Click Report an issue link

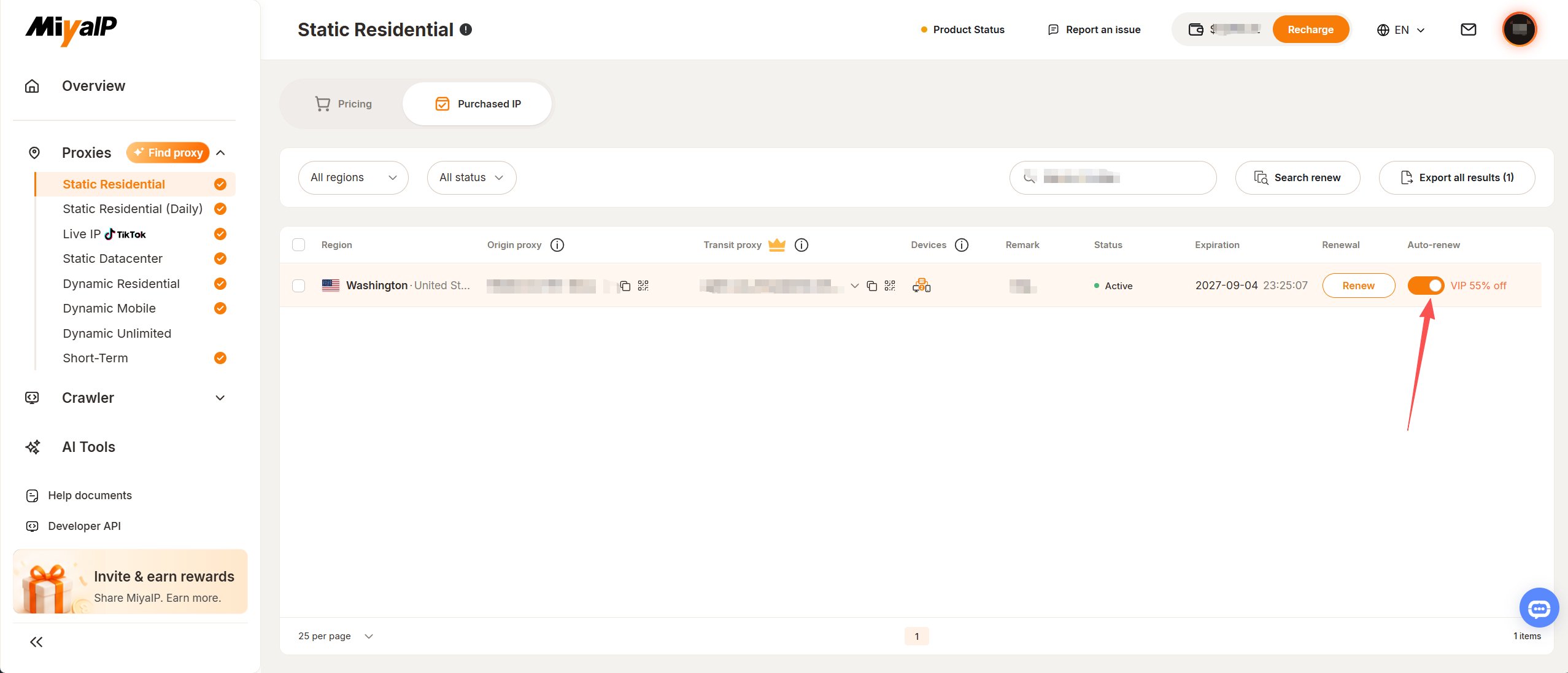pos(1094,29)
